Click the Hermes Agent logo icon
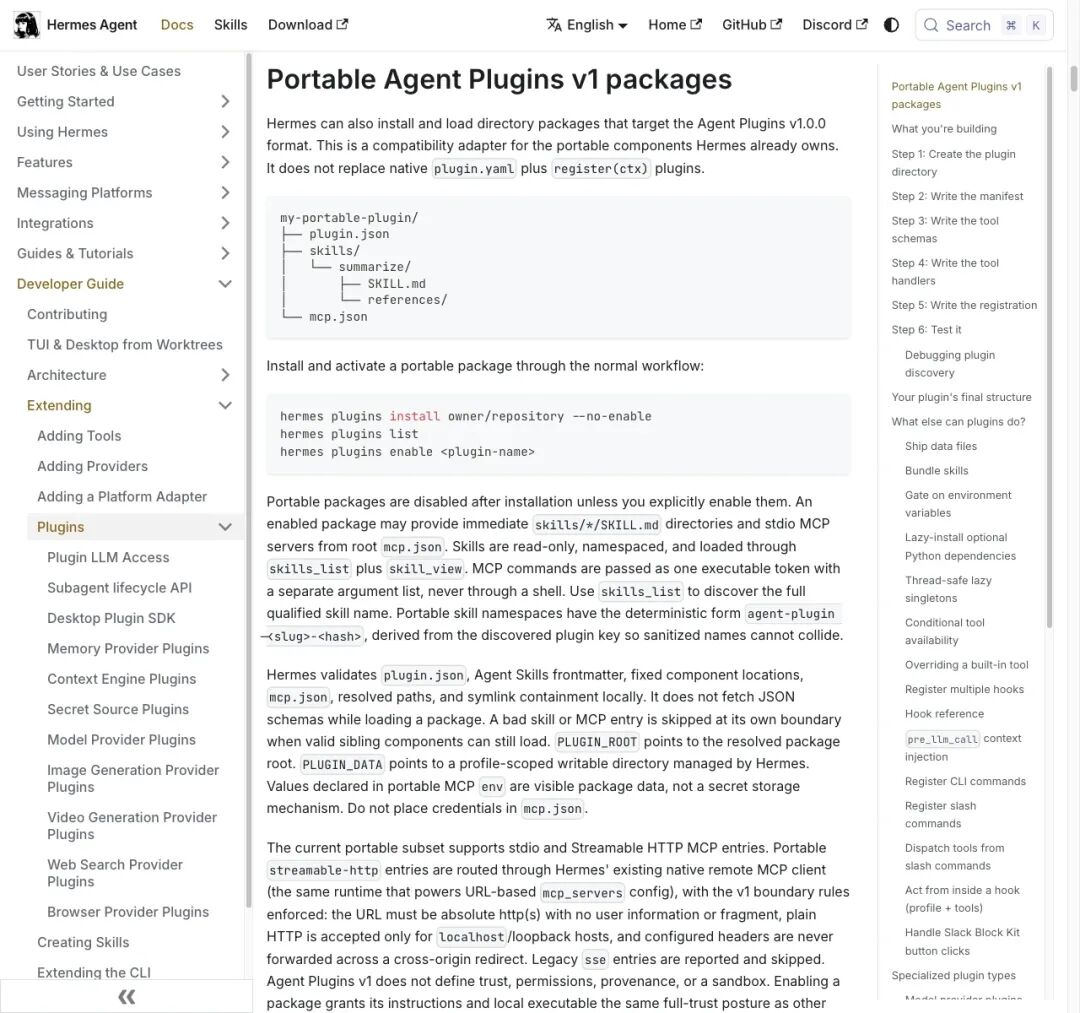1080x1013 pixels. pyautogui.click(x=27, y=25)
